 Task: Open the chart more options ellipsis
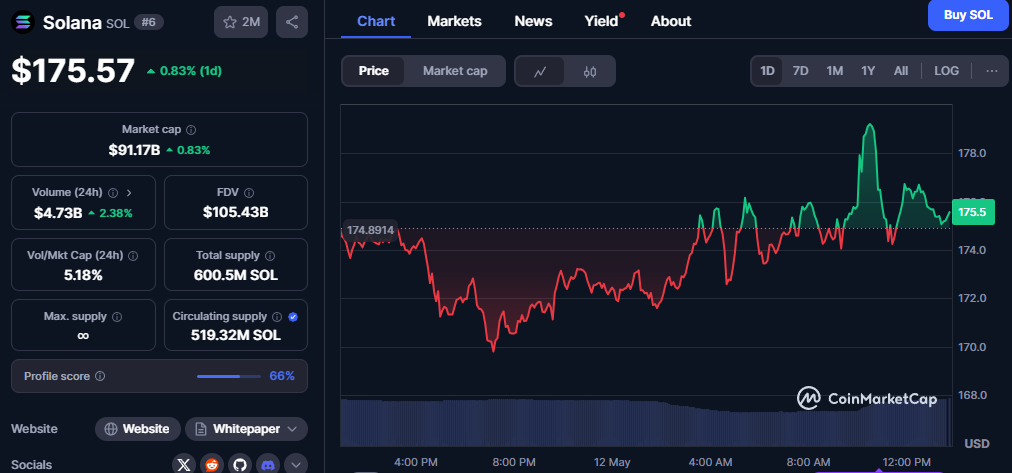[992, 71]
